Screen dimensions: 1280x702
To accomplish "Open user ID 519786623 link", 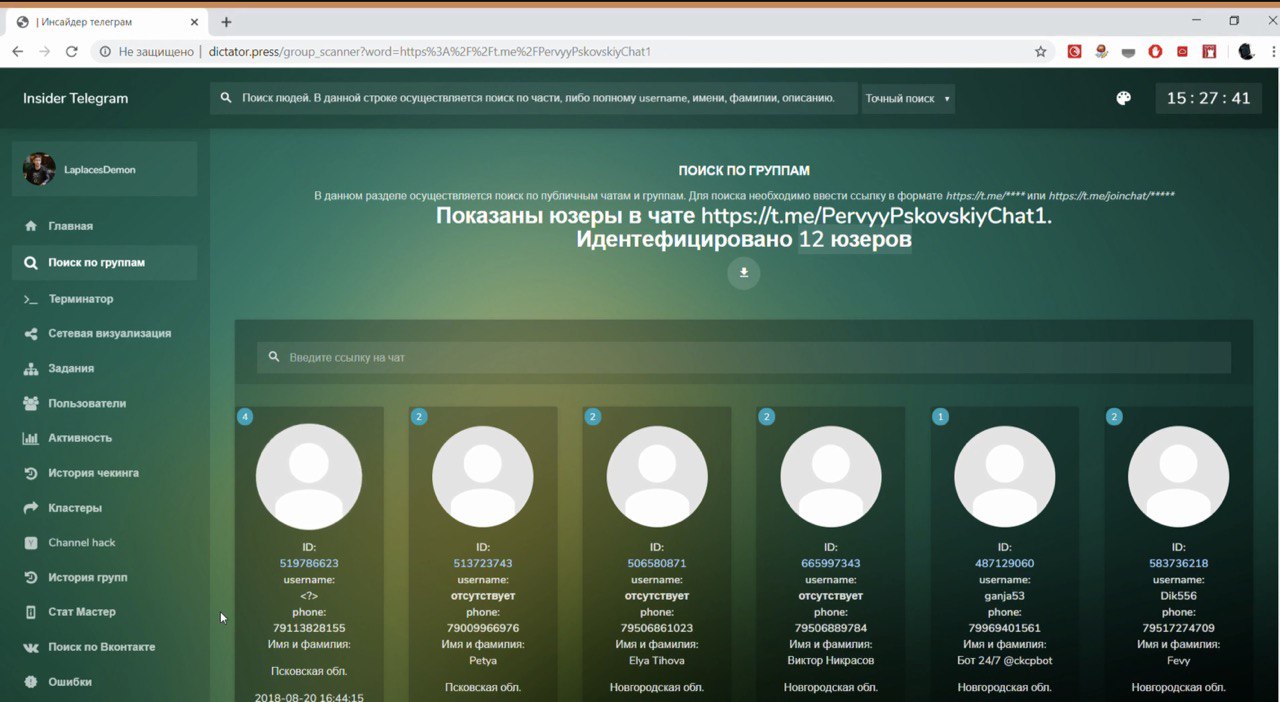I will [x=309, y=563].
